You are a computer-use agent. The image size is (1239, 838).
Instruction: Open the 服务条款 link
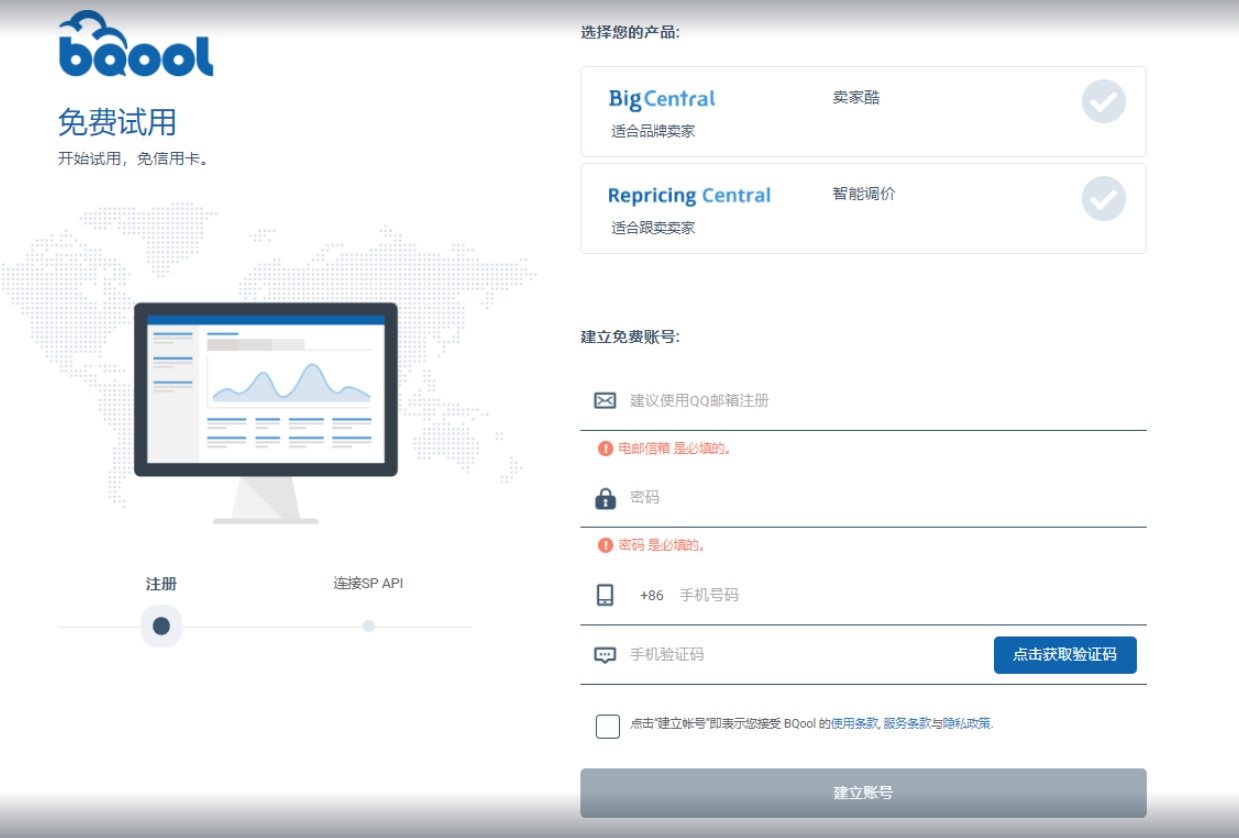coord(907,723)
